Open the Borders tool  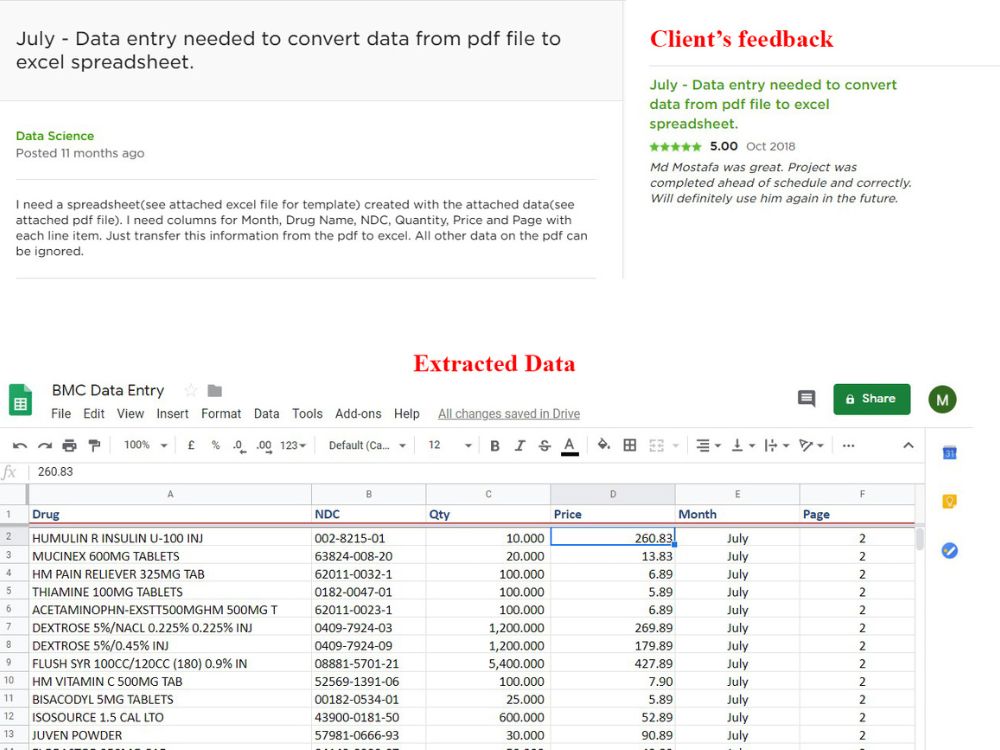point(629,445)
